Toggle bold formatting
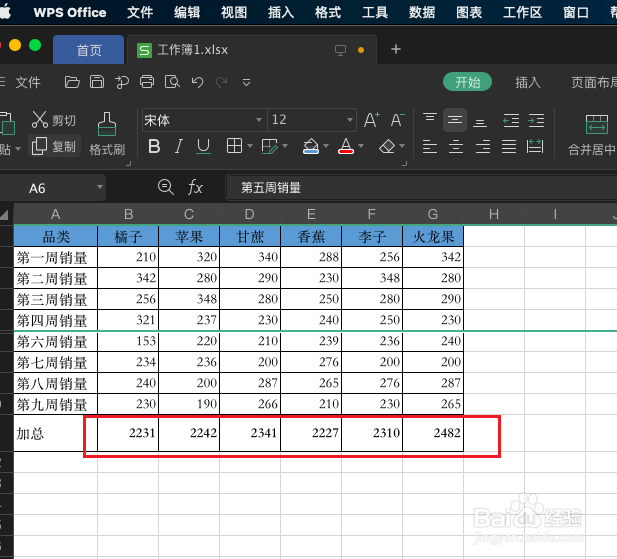The width and height of the screenshot is (617, 559). (x=154, y=146)
